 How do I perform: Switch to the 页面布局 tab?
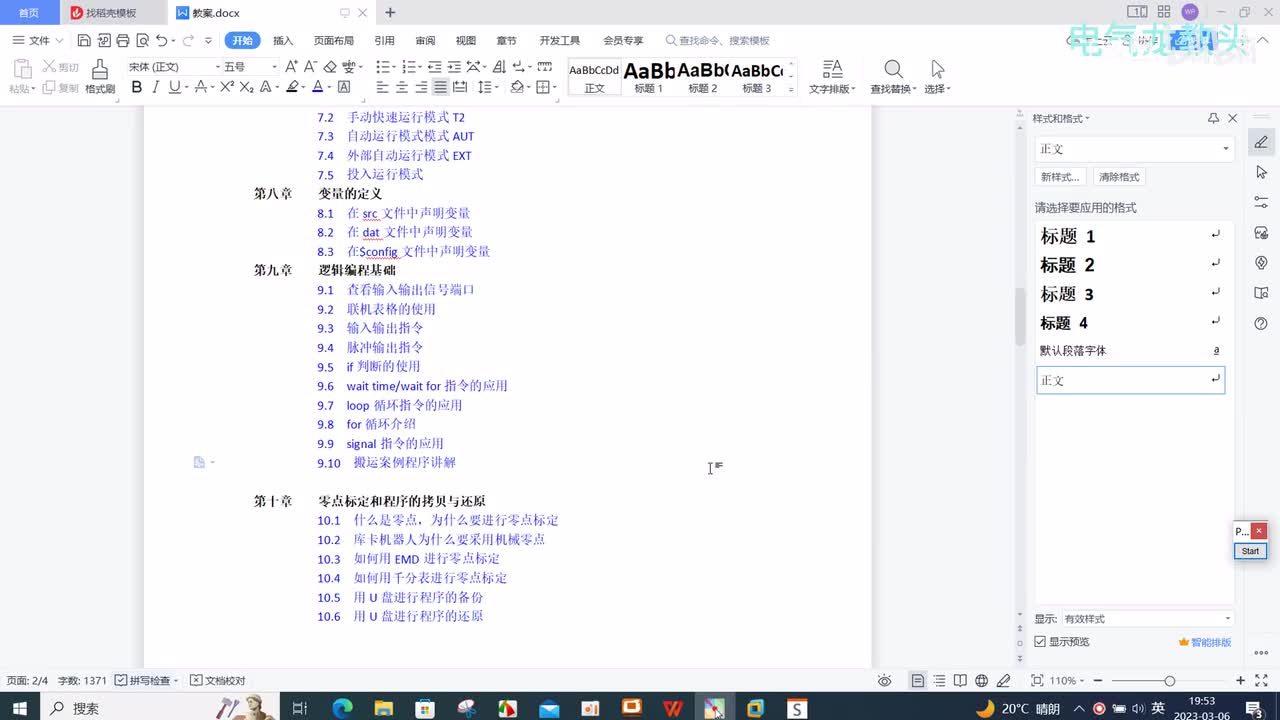(x=334, y=41)
